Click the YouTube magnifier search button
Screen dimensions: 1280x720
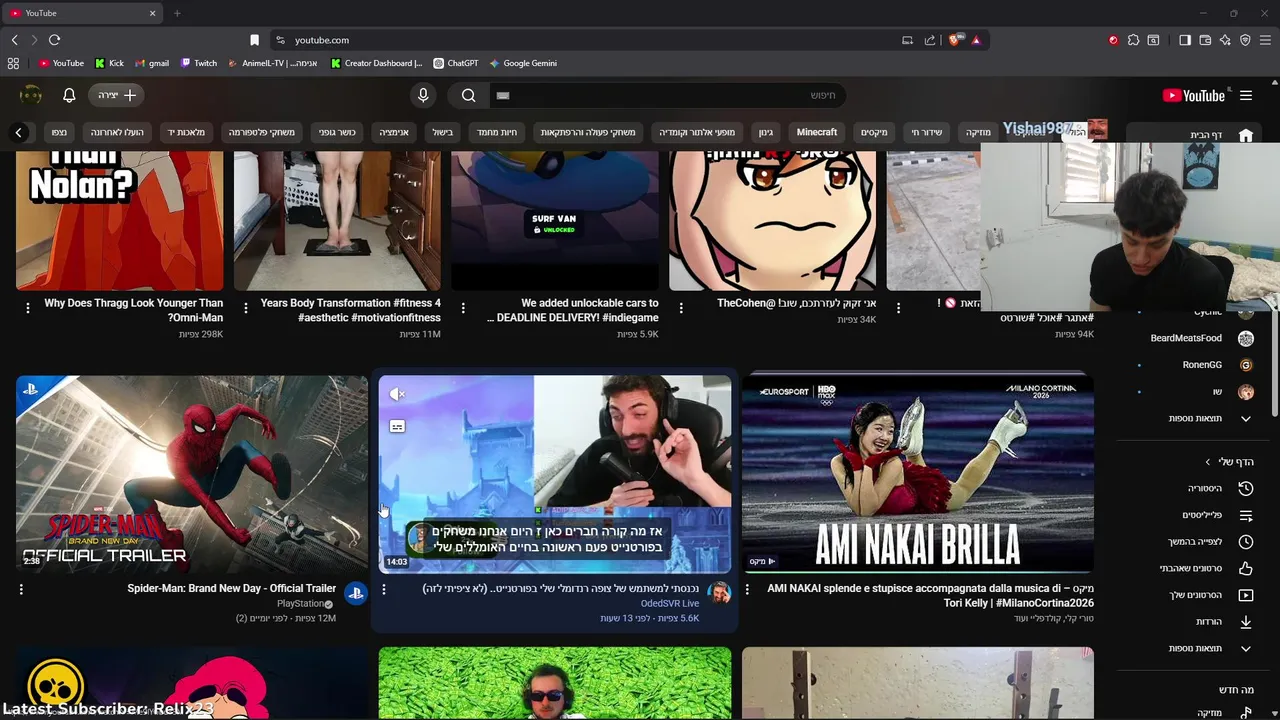469,95
